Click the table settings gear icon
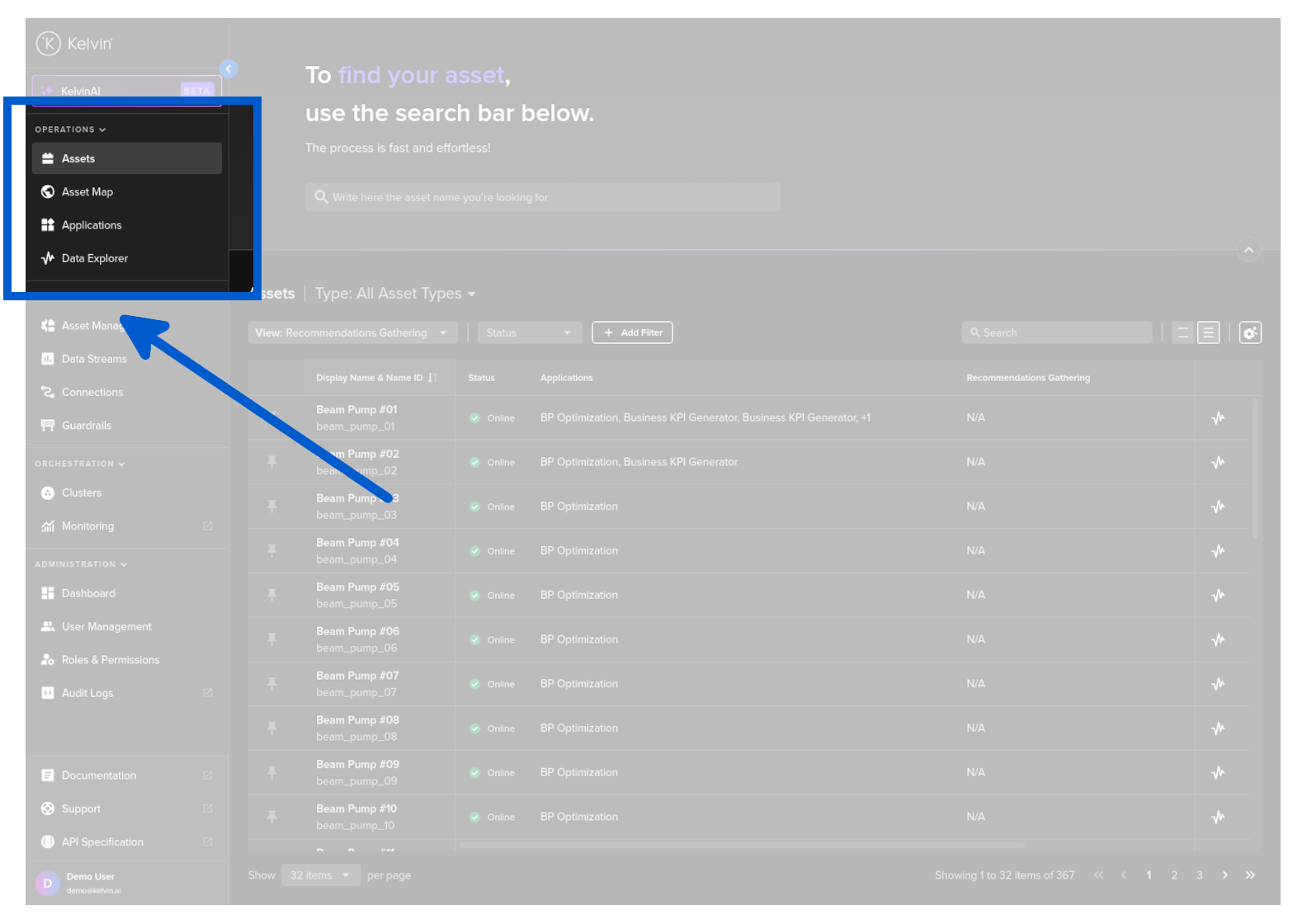 click(1249, 332)
